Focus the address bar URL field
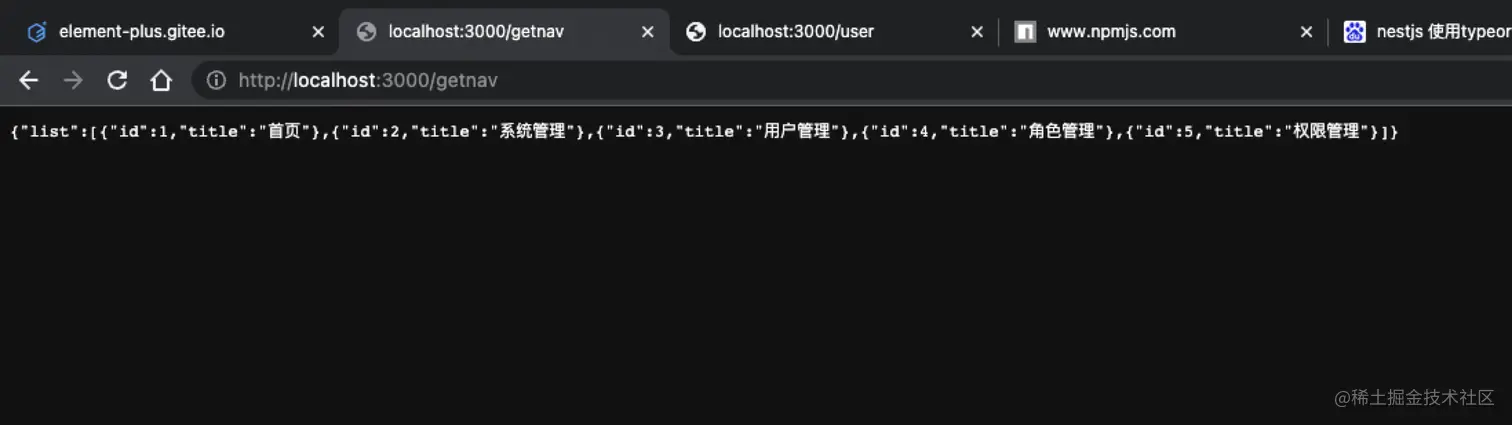The height and width of the screenshot is (425, 1512). (850, 81)
